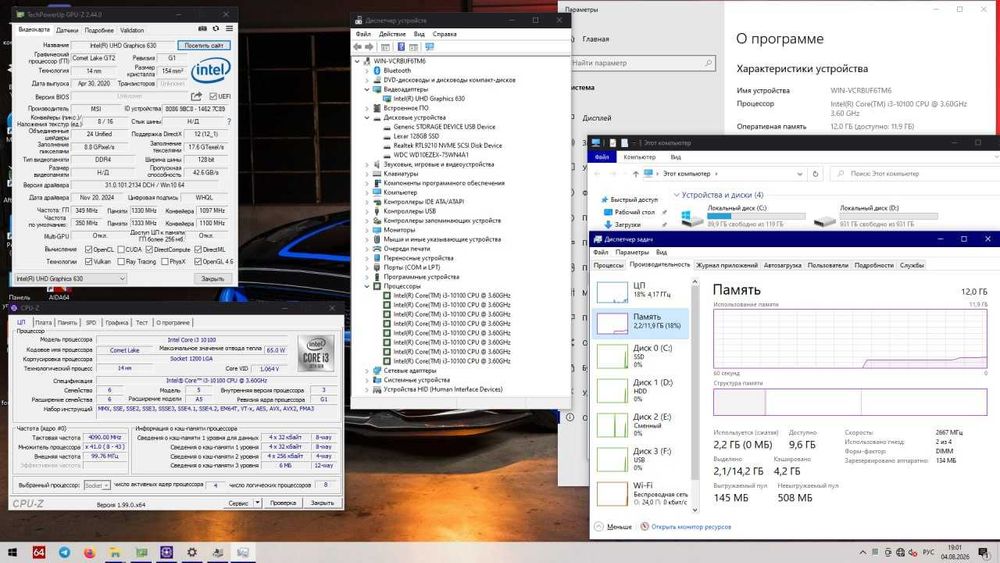Click the Settings gear icon in the taskbar
Screen dimensions: 1000x563
point(192,552)
